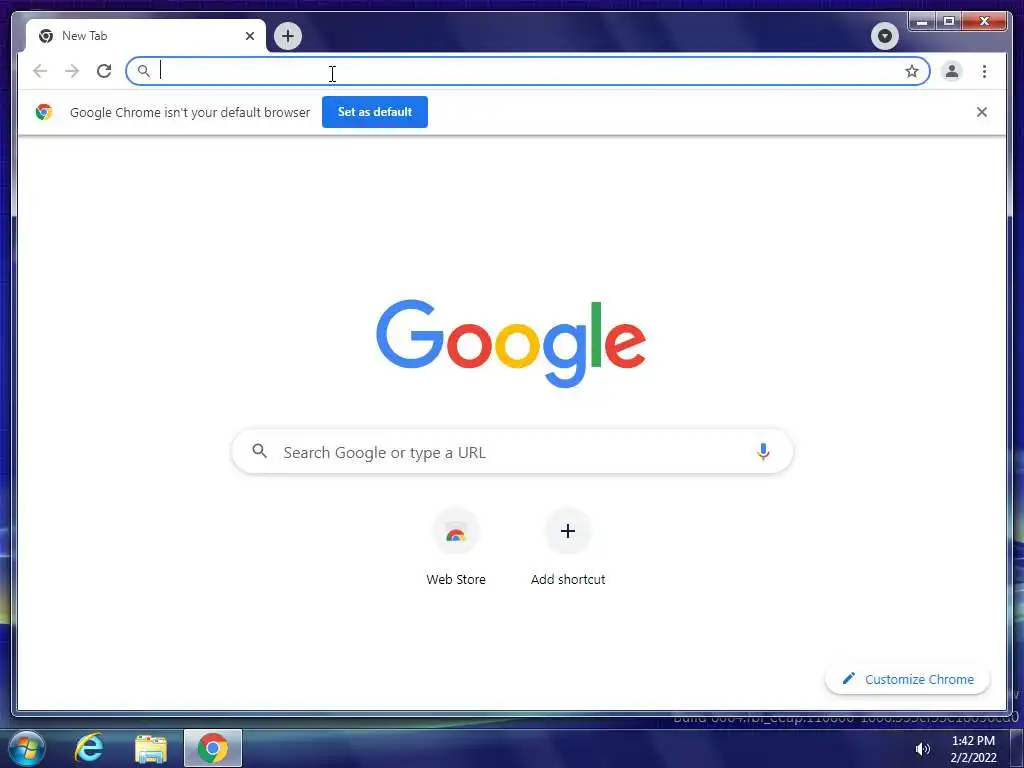The image size is (1024, 768).
Task: Close the New Tab tab
Action: coord(249,36)
